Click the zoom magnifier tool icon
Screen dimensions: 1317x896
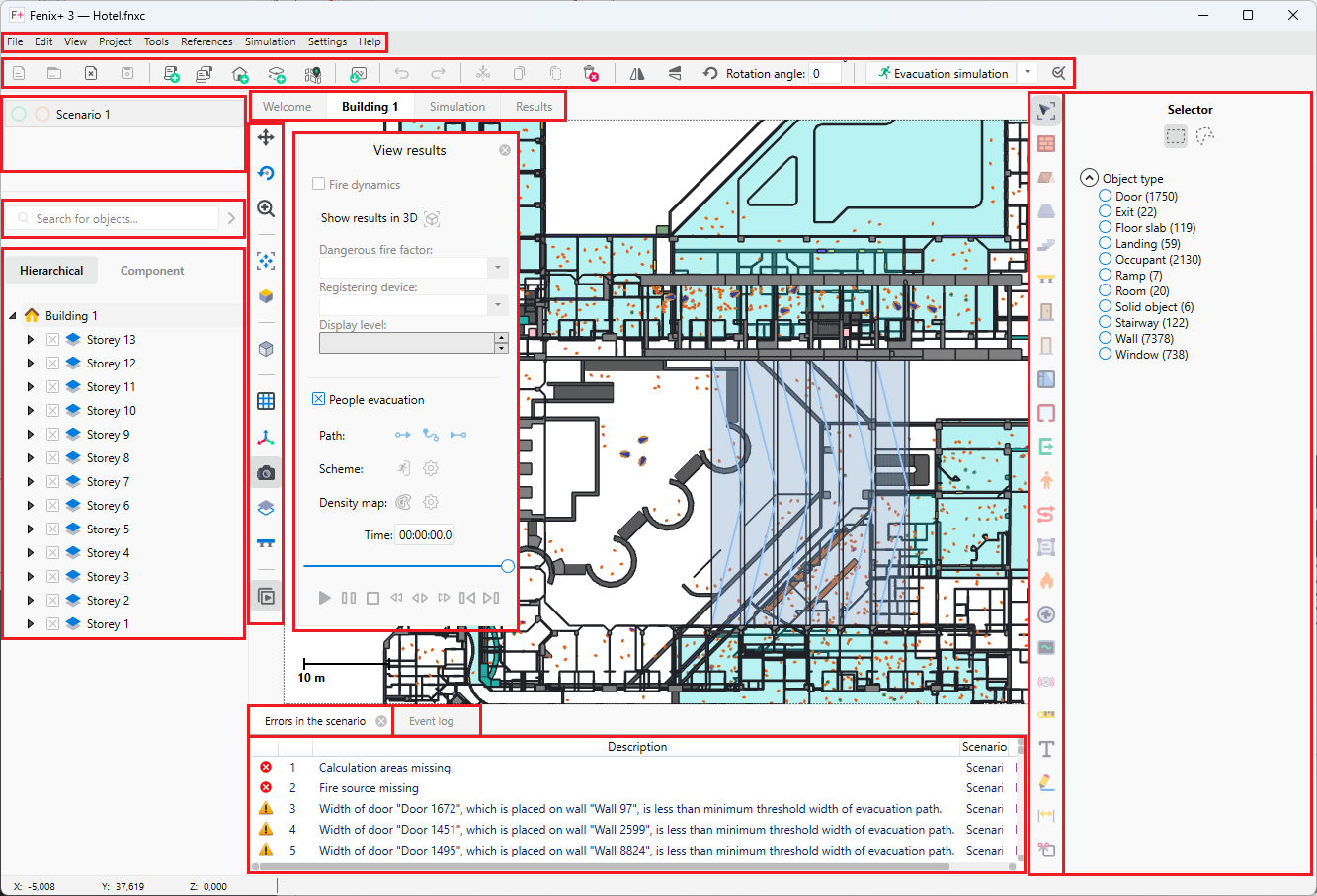266,209
